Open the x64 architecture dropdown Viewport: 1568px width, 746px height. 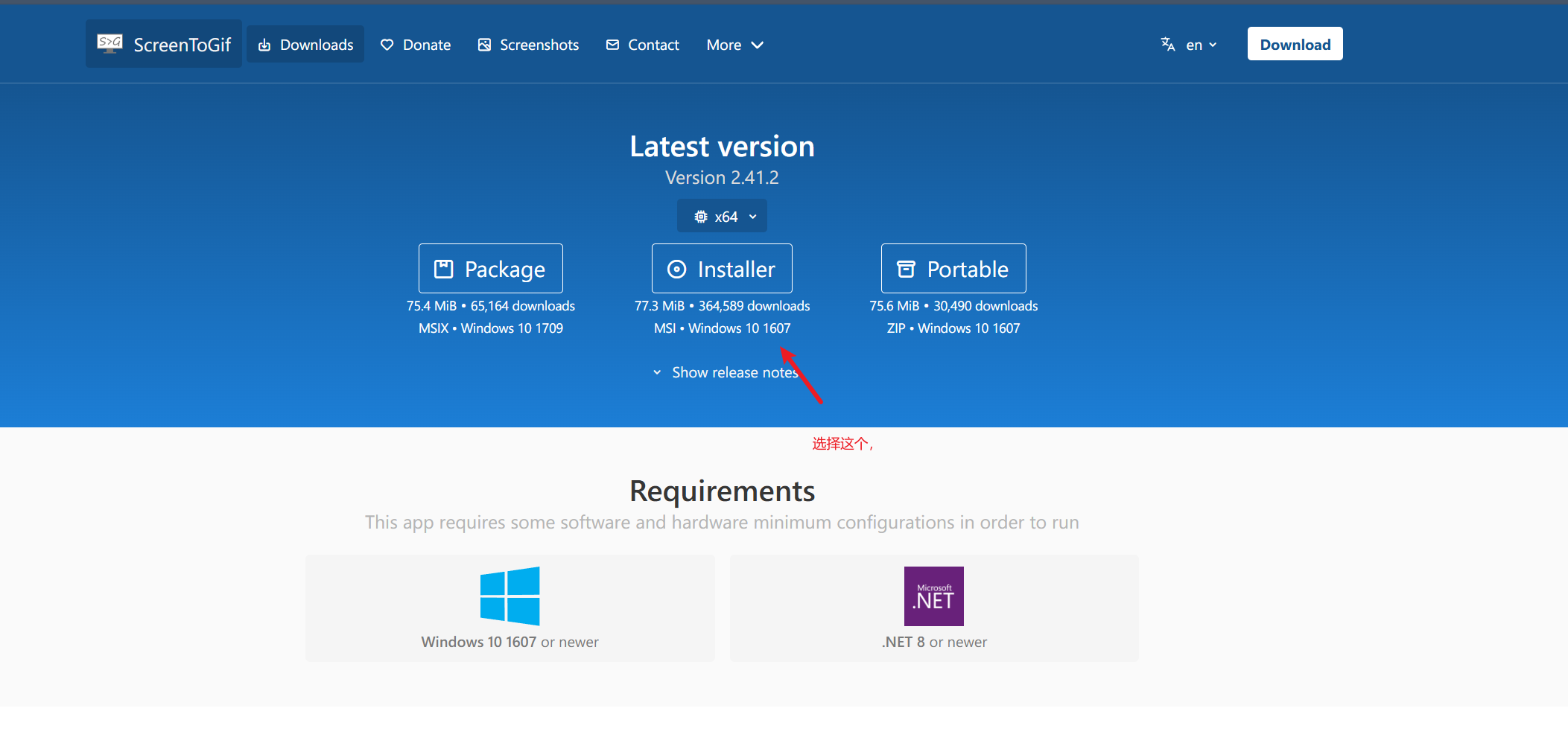(x=722, y=216)
